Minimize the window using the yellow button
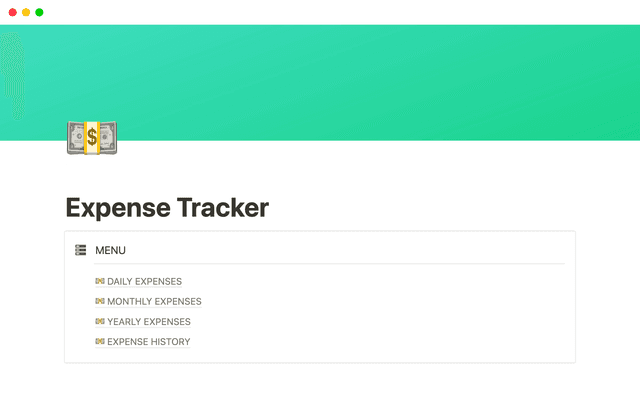 pyautogui.click(x=25, y=12)
